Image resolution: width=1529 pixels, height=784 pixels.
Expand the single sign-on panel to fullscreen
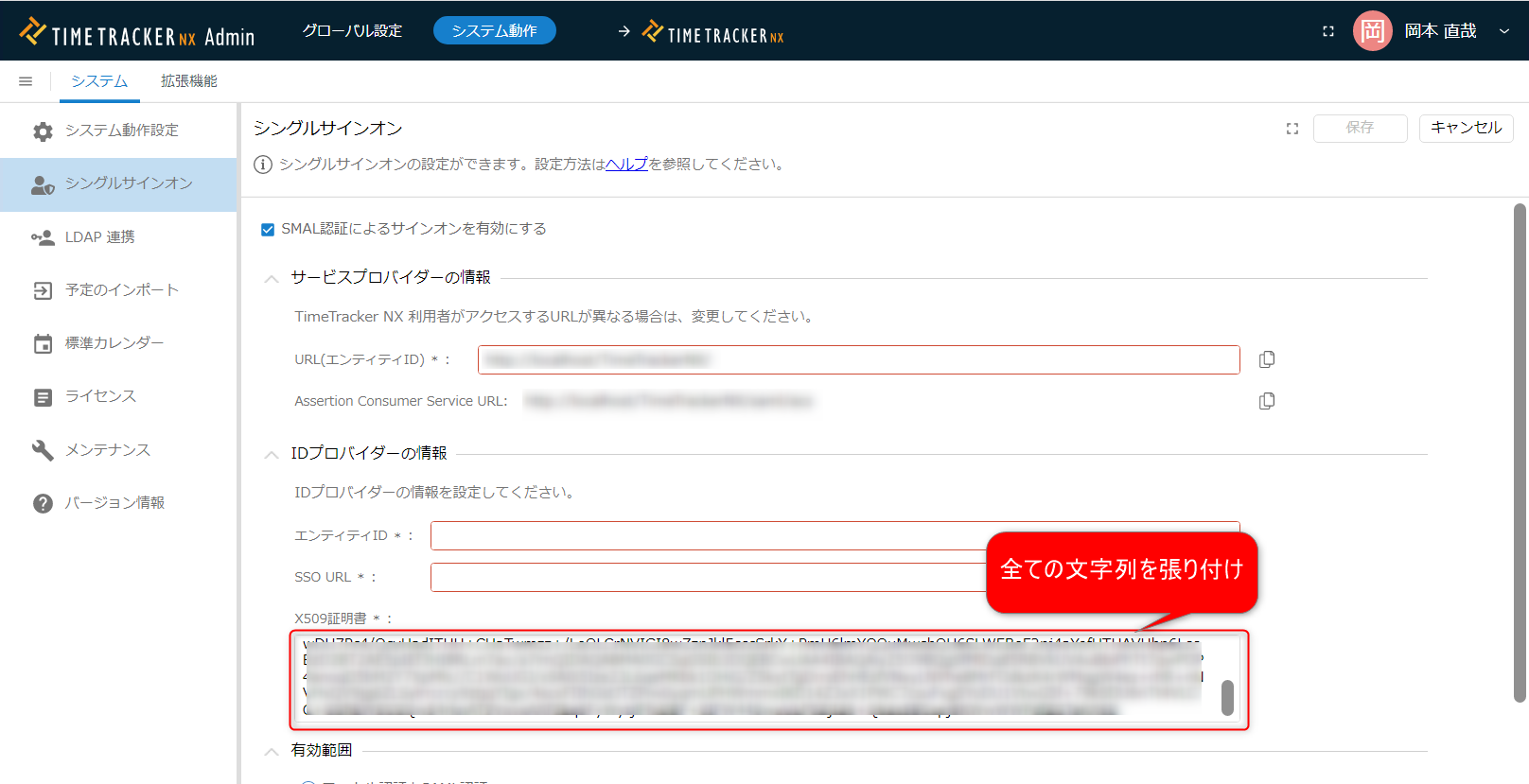[x=1292, y=129]
